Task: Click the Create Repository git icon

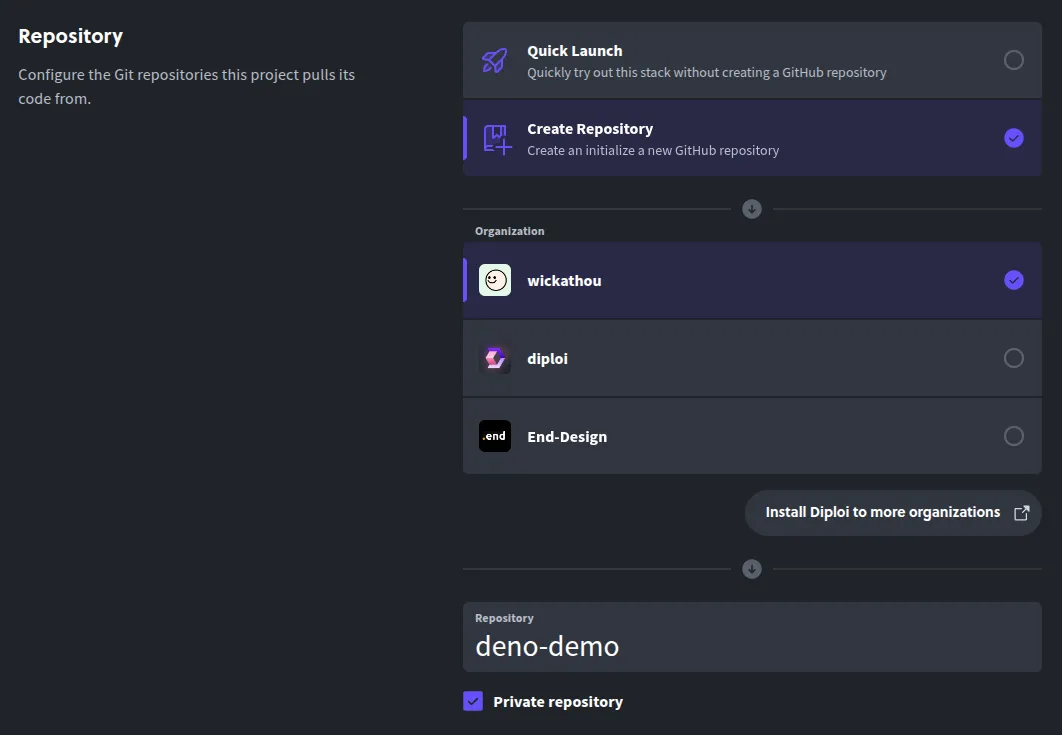Action: [494, 138]
